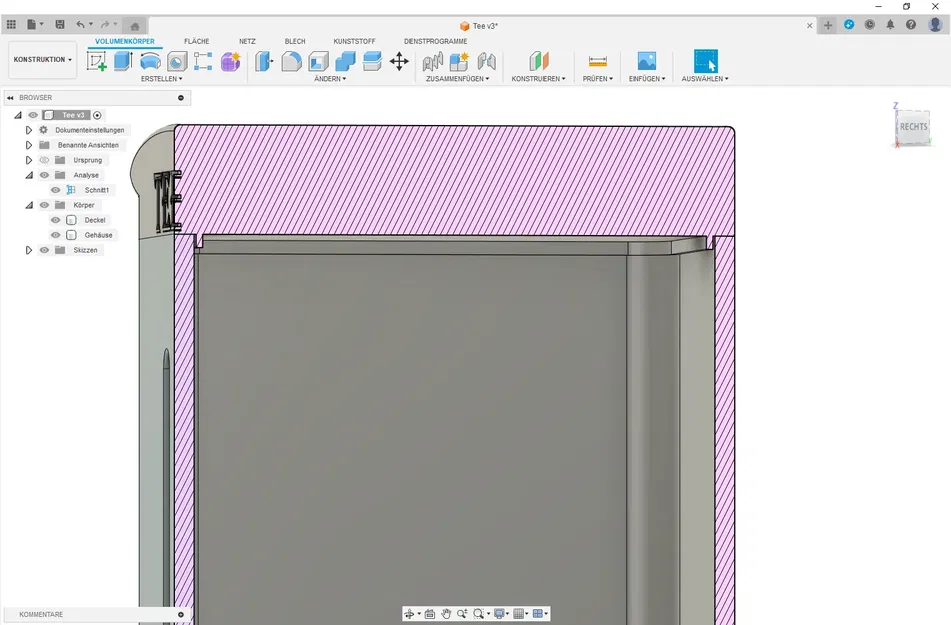Viewport: 951px width, 625px height.
Task: Toggle visibility of Körper folder
Action: (44, 205)
